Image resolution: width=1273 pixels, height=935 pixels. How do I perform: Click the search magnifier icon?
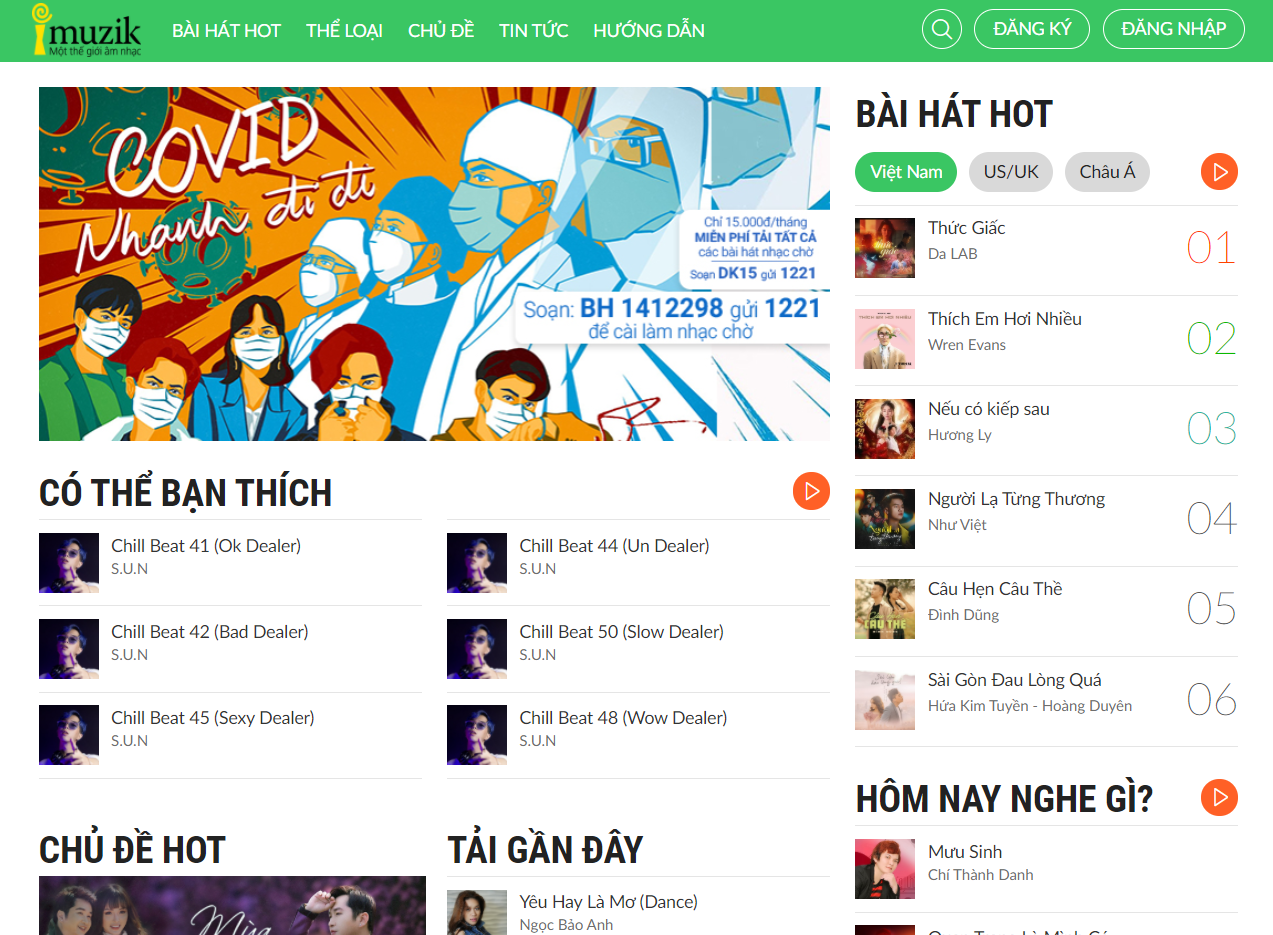click(941, 29)
